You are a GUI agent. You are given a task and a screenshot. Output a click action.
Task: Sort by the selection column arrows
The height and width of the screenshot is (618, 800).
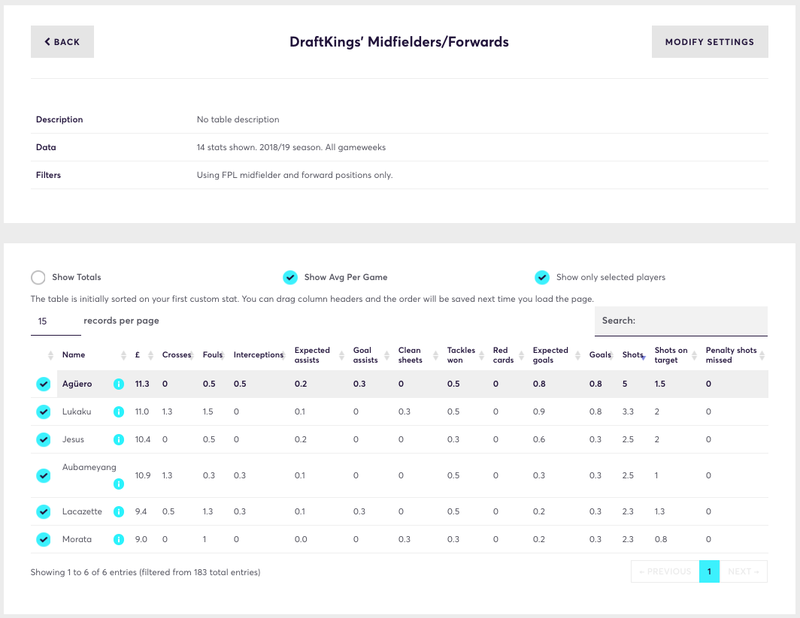[x=50, y=355]
